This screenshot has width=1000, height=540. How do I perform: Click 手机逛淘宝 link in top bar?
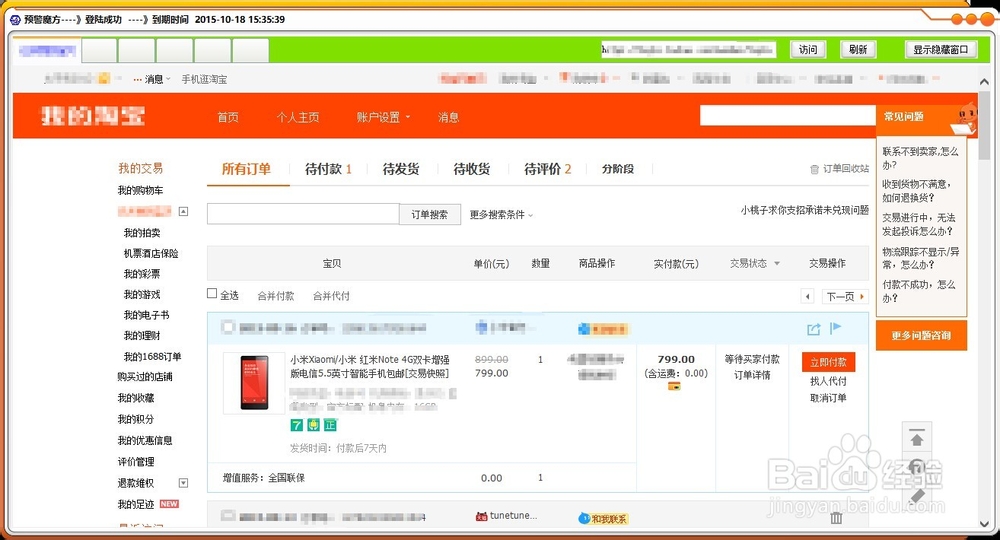(x=204, y=79)
